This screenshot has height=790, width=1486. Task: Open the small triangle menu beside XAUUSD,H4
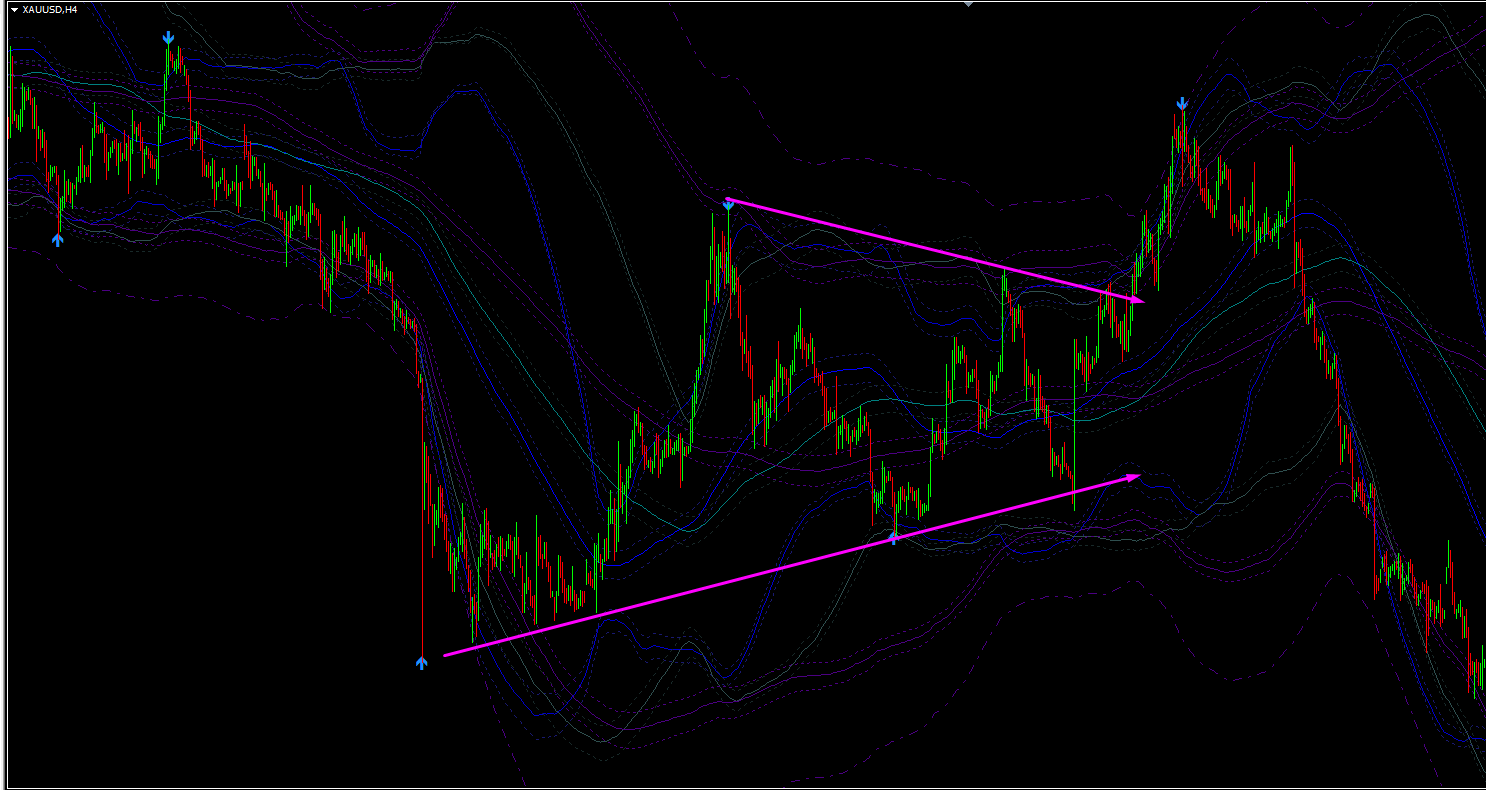(14, 9)
